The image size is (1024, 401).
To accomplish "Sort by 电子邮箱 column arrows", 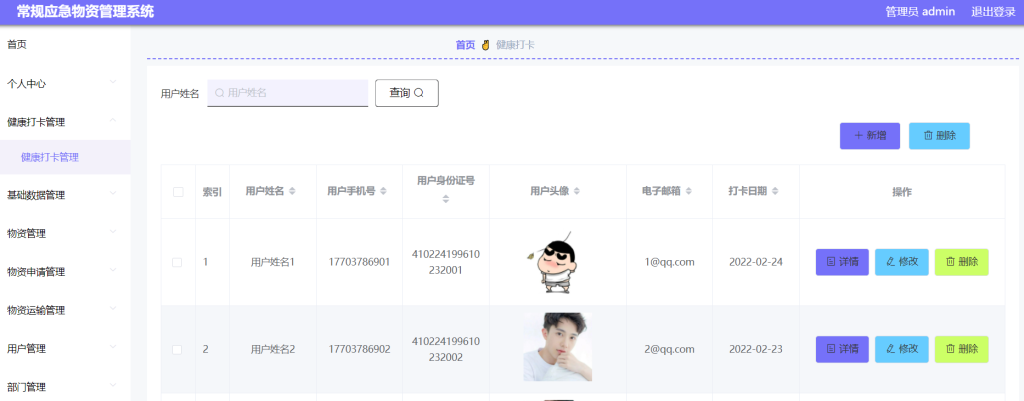I will pos(689,191).
